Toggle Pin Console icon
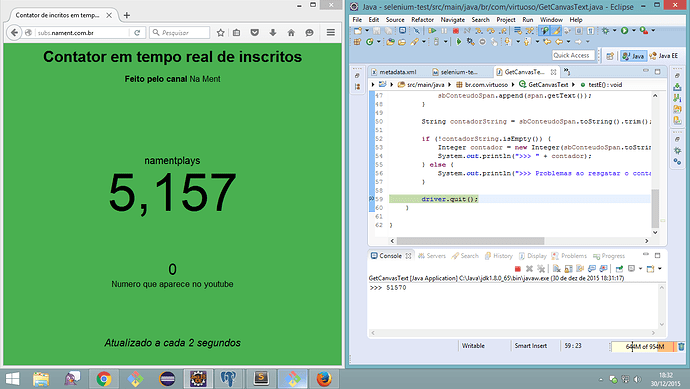Viewport: 690px width, 389px height. tap(619, 268)
